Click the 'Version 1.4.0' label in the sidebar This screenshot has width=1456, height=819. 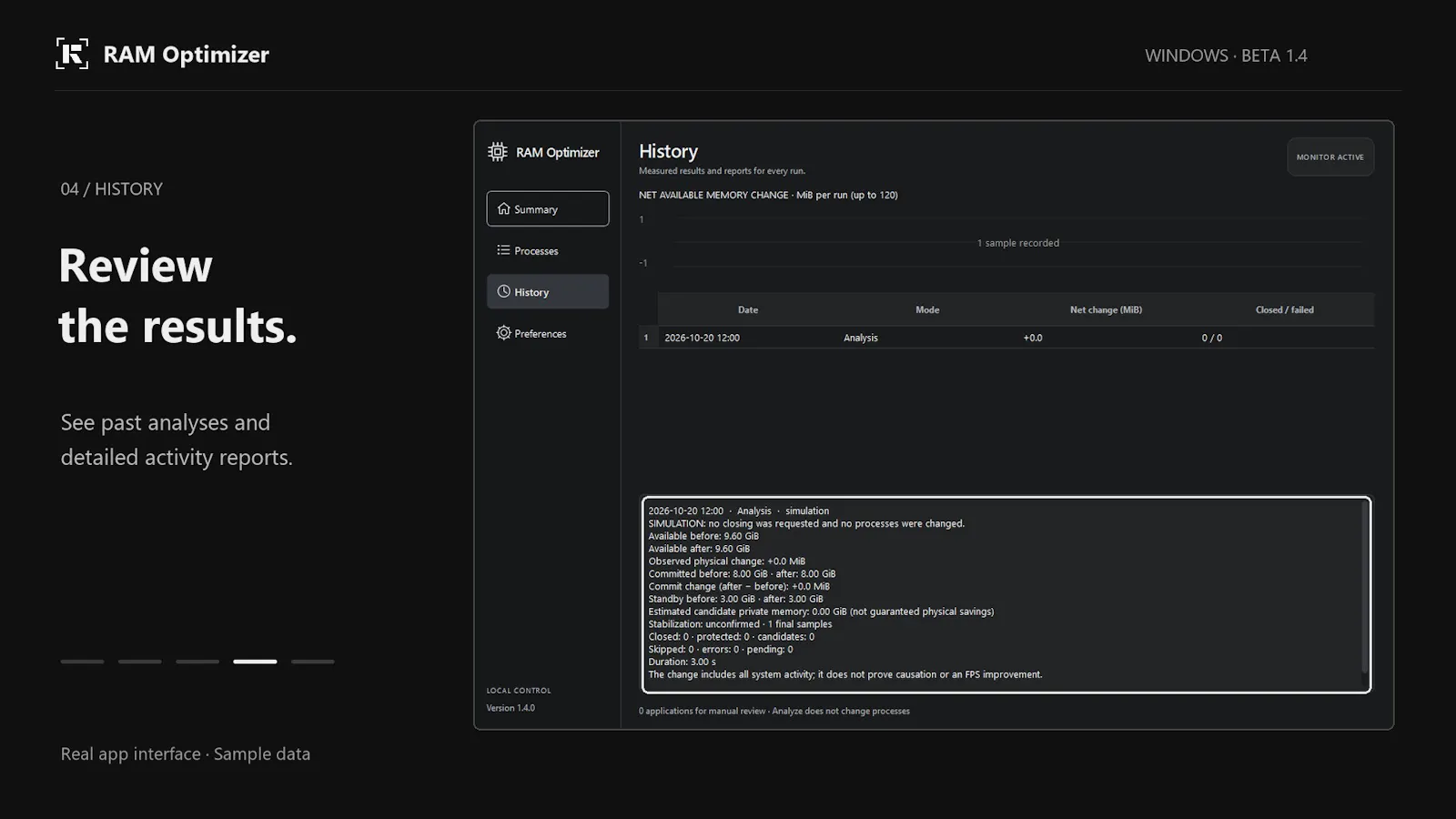click(511, 708)
